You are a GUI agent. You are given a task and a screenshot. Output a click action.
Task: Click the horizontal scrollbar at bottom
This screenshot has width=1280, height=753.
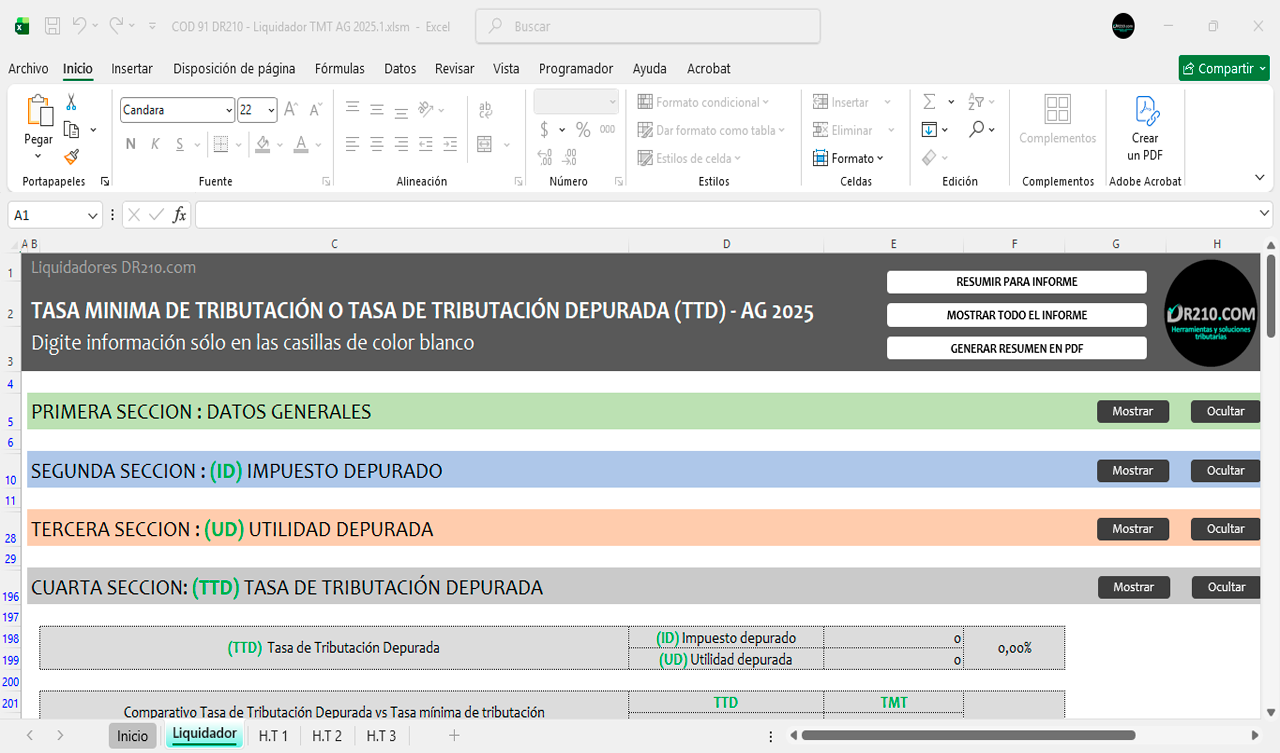point(967,736)
